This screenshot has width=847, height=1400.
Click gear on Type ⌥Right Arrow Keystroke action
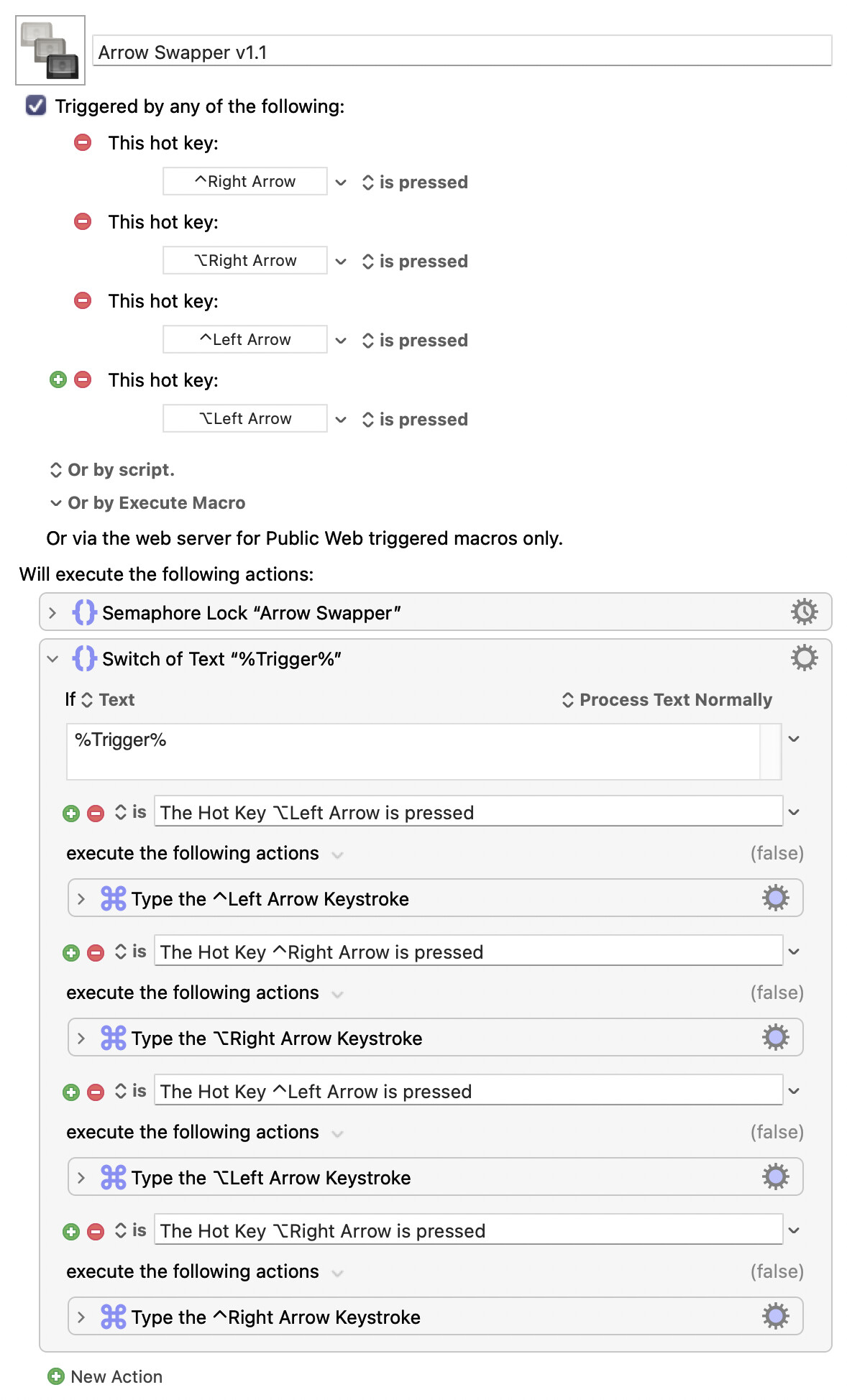775,1038
